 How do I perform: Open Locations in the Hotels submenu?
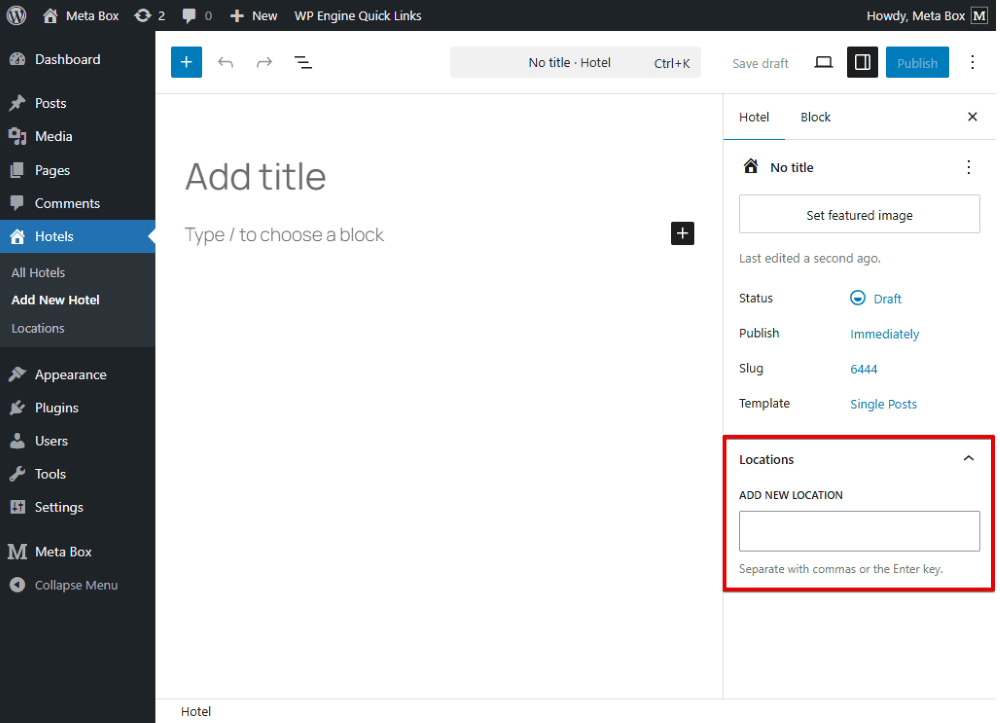(x=38, y=328)
